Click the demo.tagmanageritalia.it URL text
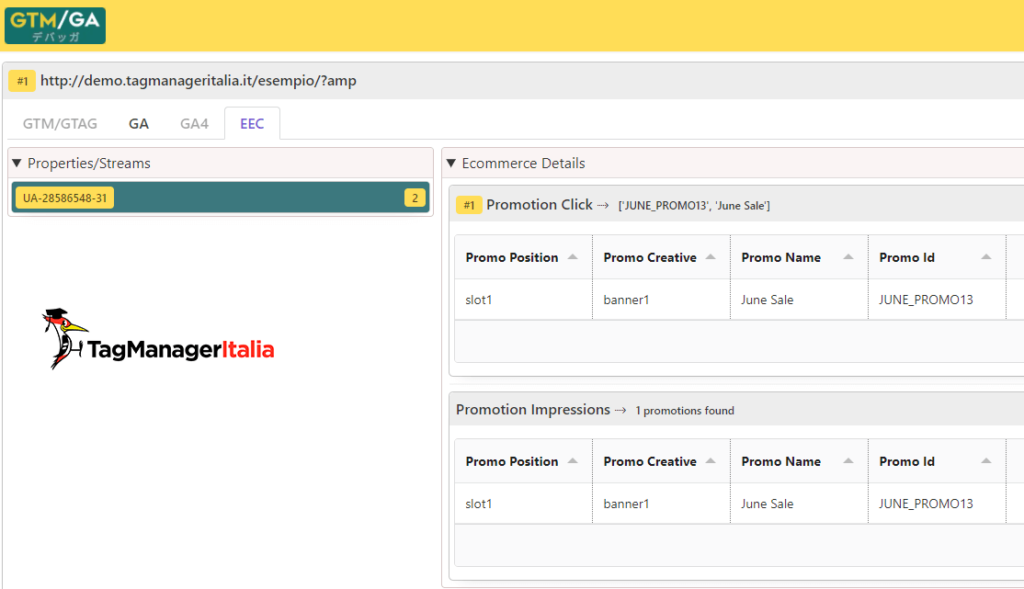This screenshot has height=589, width=1024. (x=199, y=81)
